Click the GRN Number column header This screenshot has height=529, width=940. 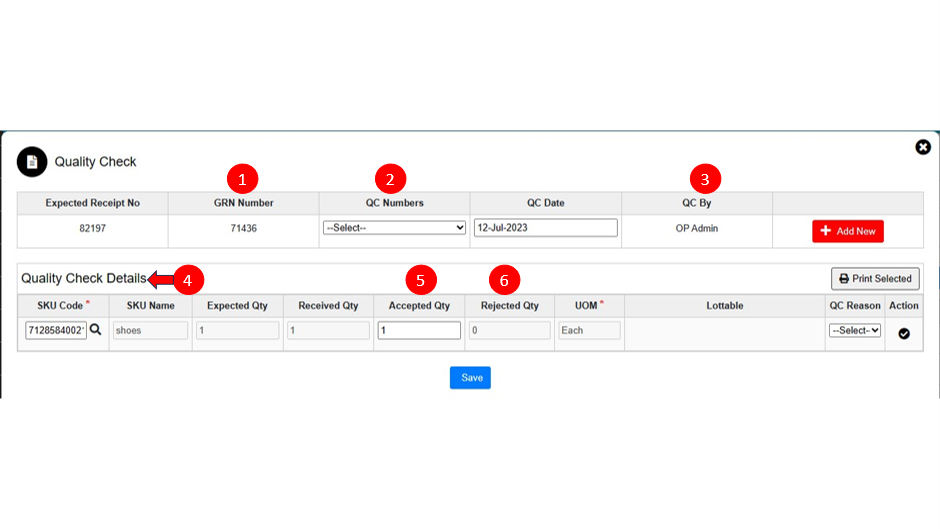click(243, 203)
